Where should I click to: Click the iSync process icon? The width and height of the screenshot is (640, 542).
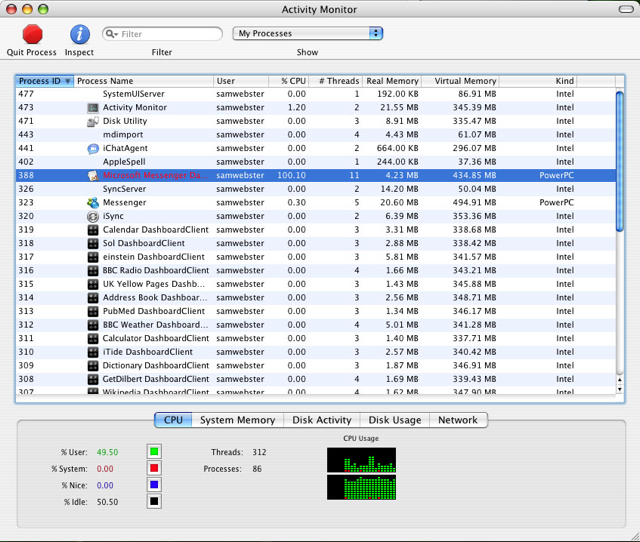(93, 216)
